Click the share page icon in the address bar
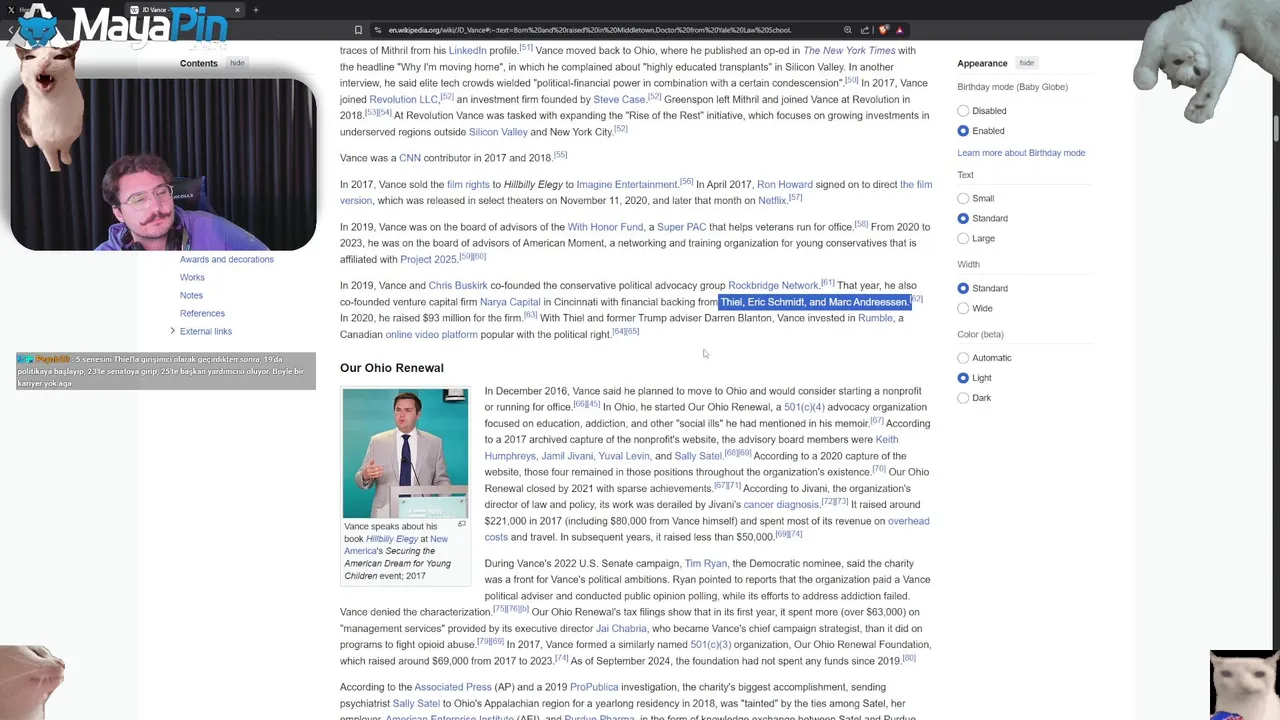This screenshot has height=720, width=1280. click(865, 30)
